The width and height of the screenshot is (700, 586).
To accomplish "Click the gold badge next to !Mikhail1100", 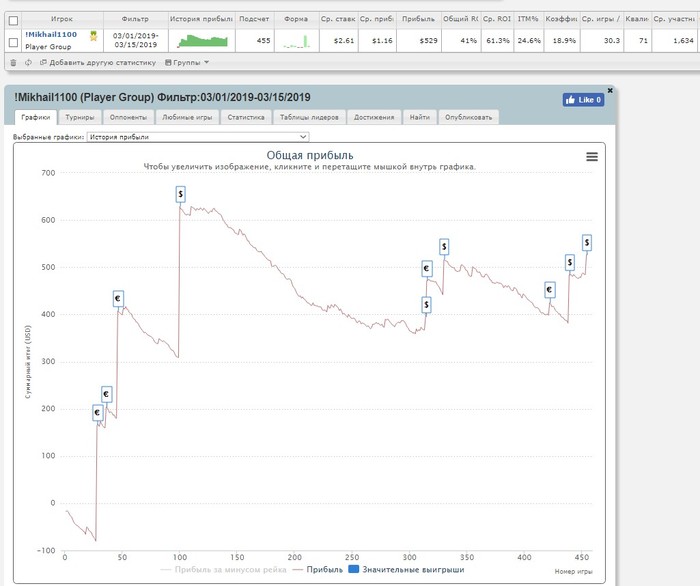I will tap(92, 36).
